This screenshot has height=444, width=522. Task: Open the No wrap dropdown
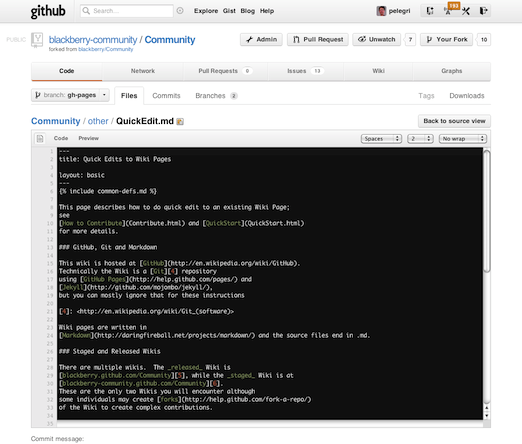point(463,139)
